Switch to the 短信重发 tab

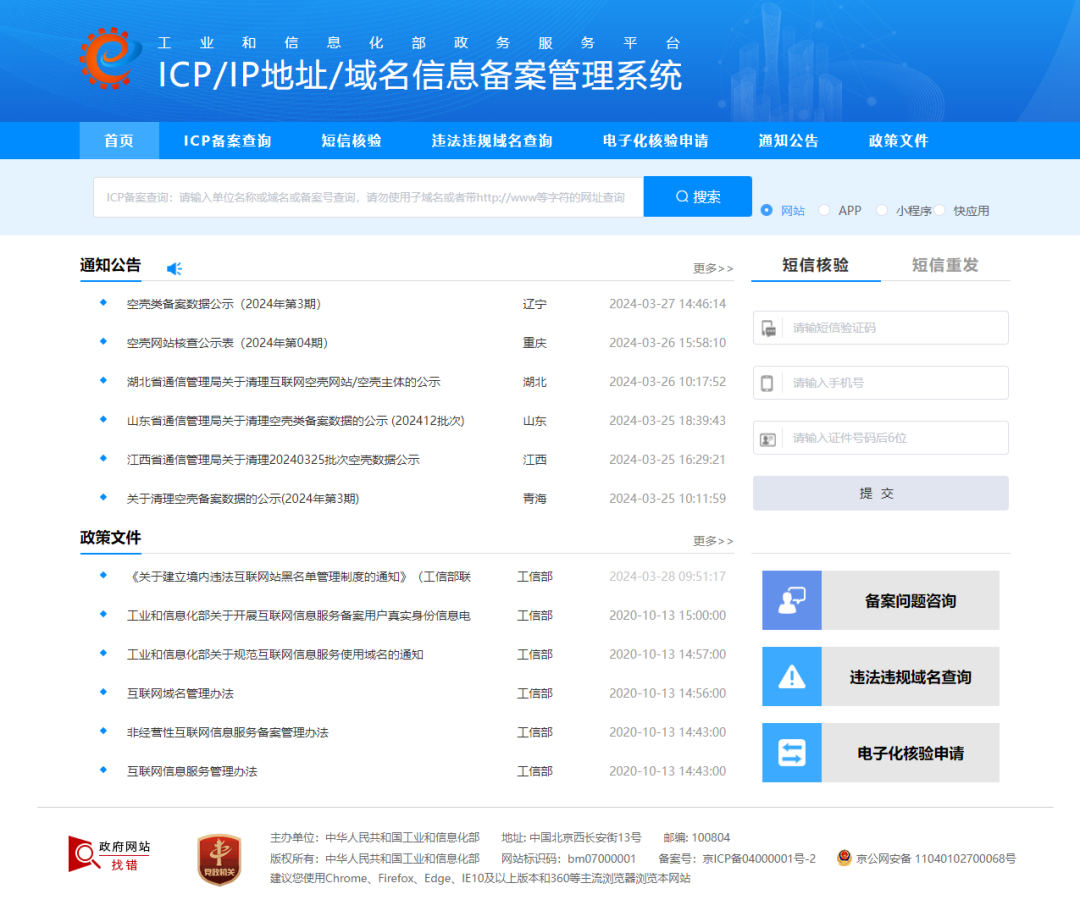coord(945,265)
